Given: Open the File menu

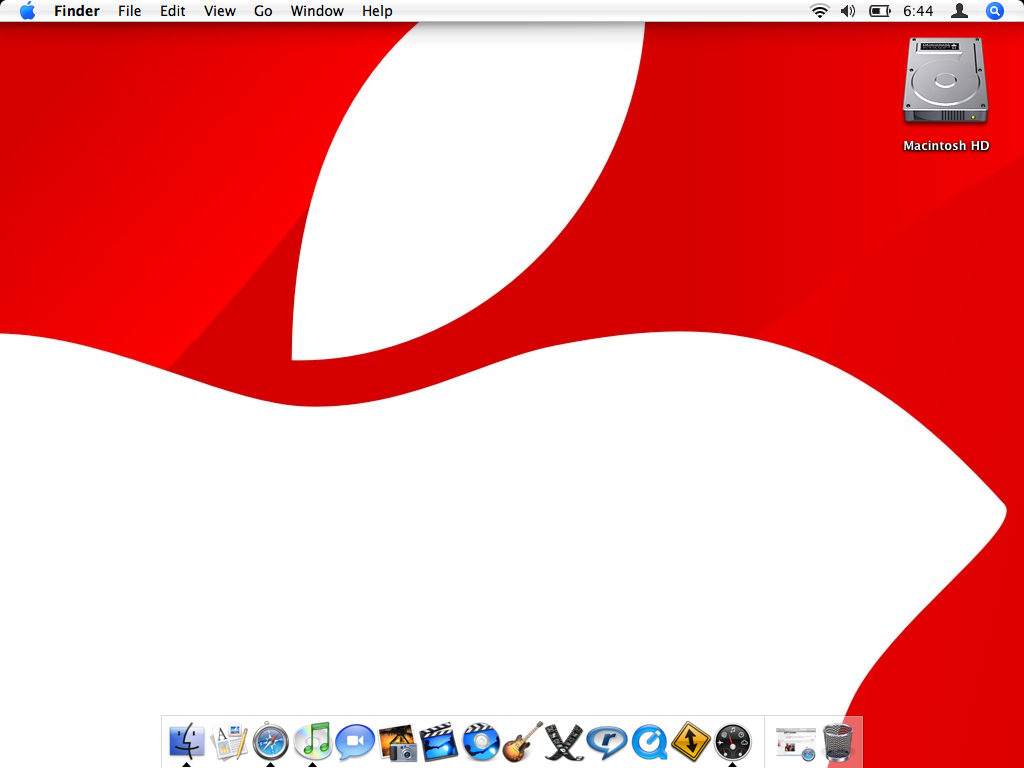Looking at the screenshot, I should [x=129, y=11].
